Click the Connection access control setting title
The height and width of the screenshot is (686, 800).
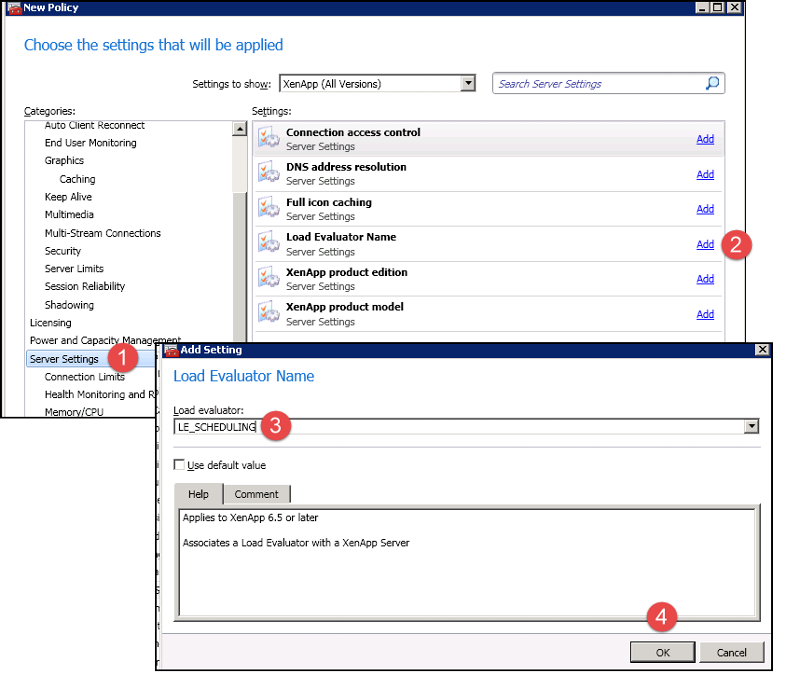pos(353,133)
